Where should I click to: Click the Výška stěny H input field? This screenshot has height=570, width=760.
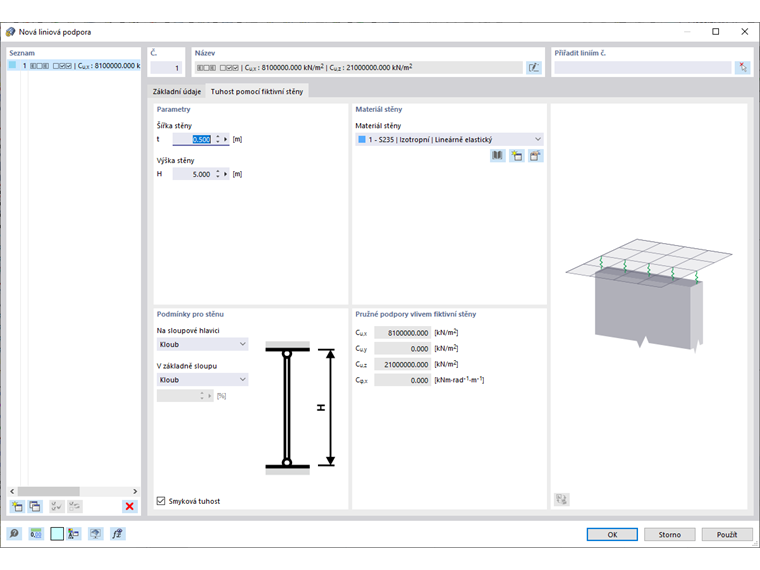193,174
